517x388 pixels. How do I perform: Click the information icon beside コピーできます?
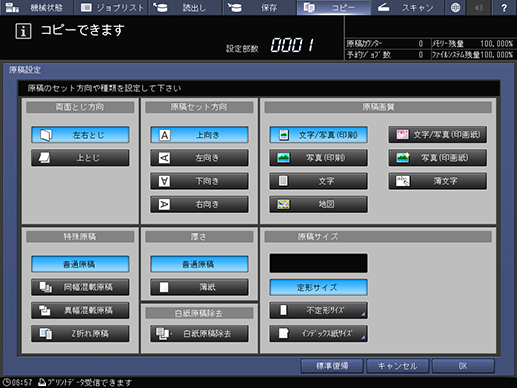(23, 31)
